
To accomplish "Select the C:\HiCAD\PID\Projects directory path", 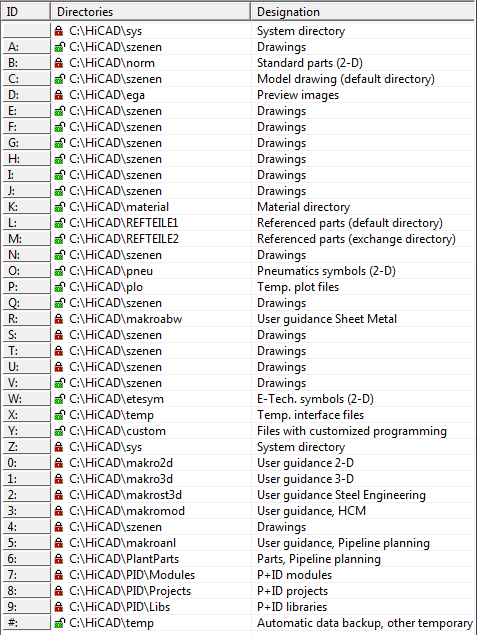I will coord(130,591).
